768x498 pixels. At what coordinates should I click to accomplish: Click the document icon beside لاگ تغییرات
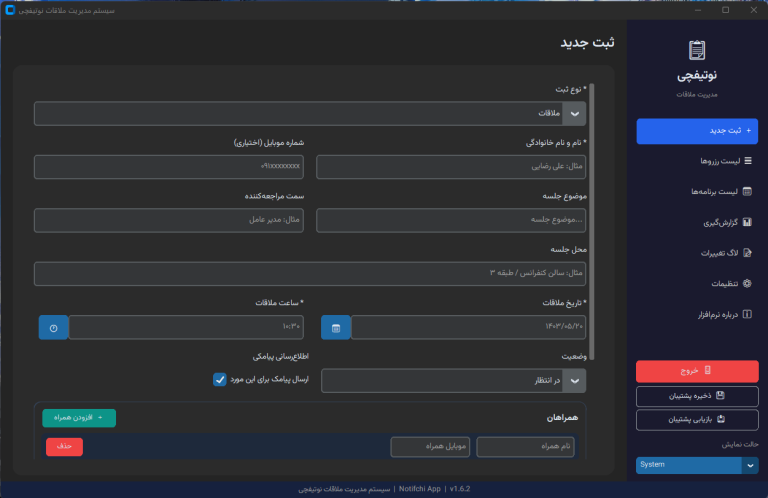(747, 253)
